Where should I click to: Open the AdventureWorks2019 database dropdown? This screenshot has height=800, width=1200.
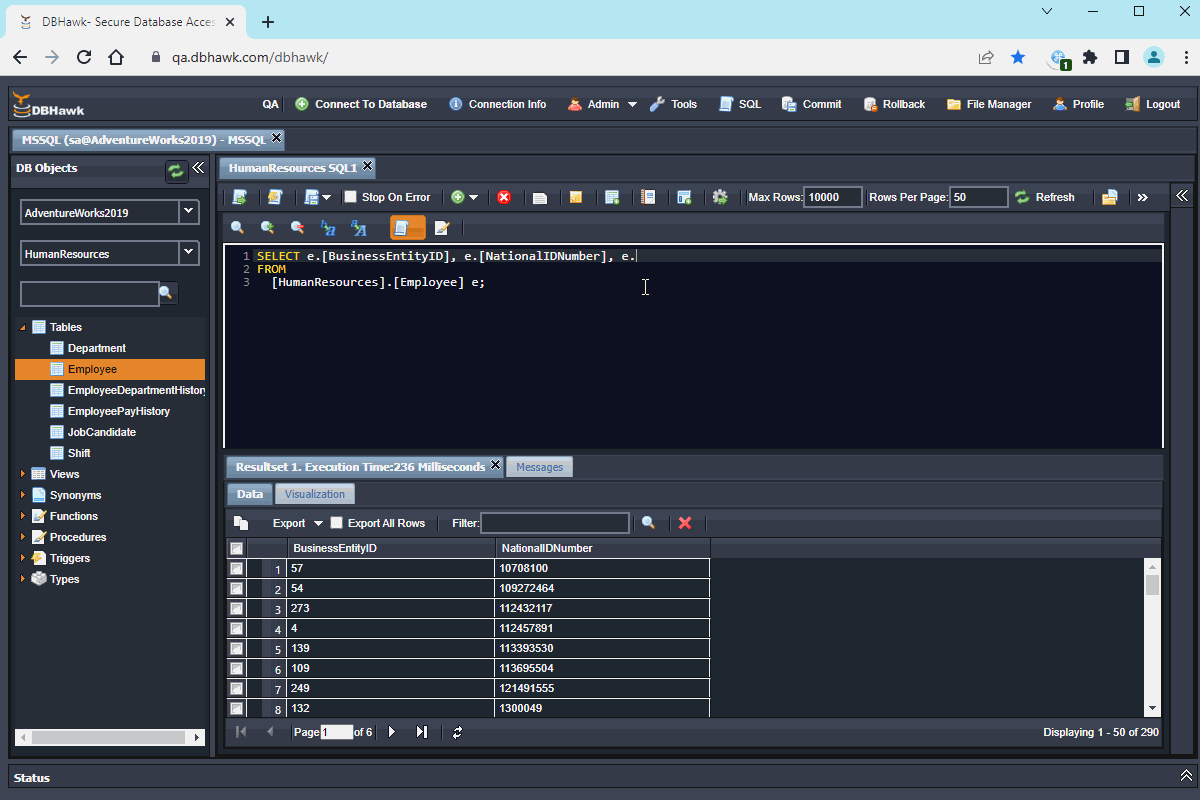point(187,212)
